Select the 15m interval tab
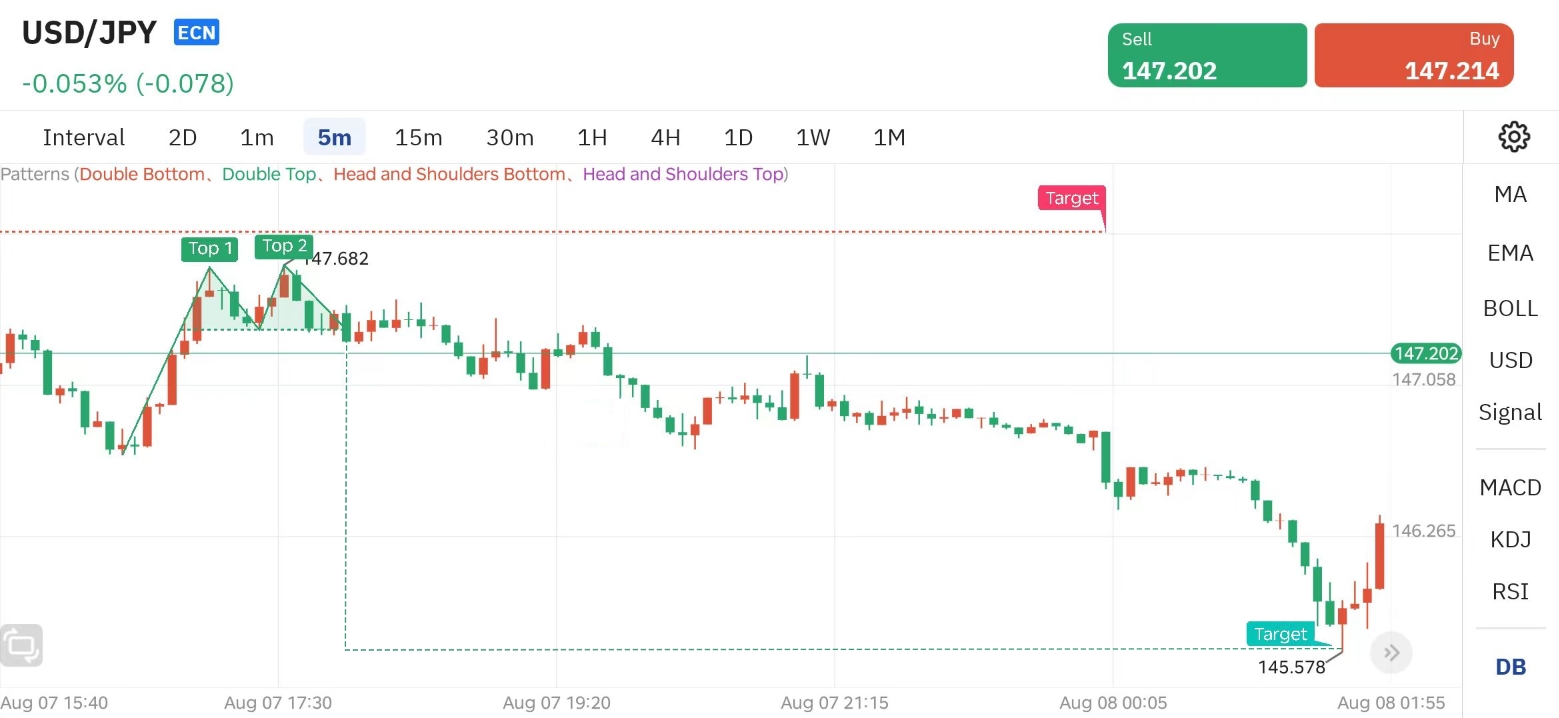 (418, 137)
